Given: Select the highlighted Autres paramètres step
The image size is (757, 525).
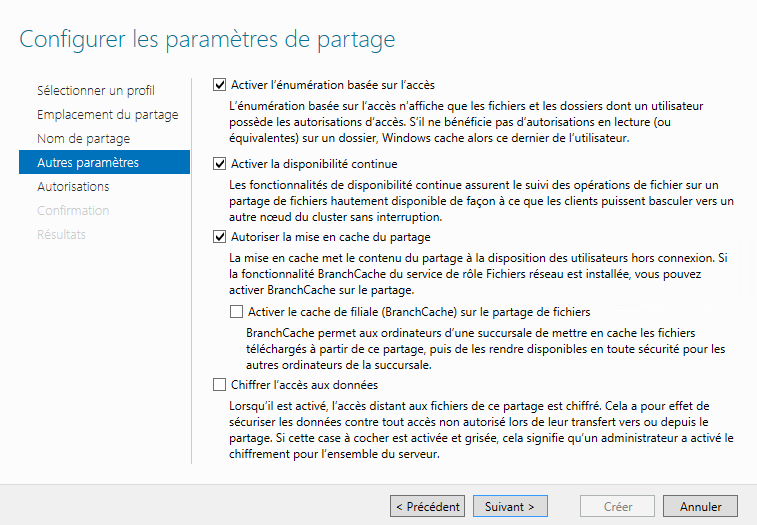Looking at the screenshot, I should [x=104, y=162].
